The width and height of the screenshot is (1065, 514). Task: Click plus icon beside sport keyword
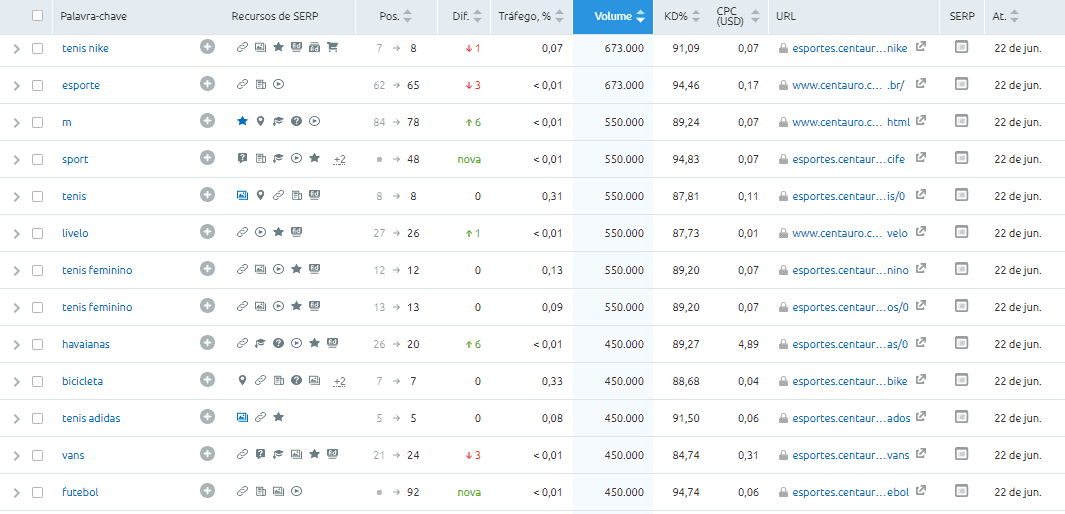click(207, 158)
